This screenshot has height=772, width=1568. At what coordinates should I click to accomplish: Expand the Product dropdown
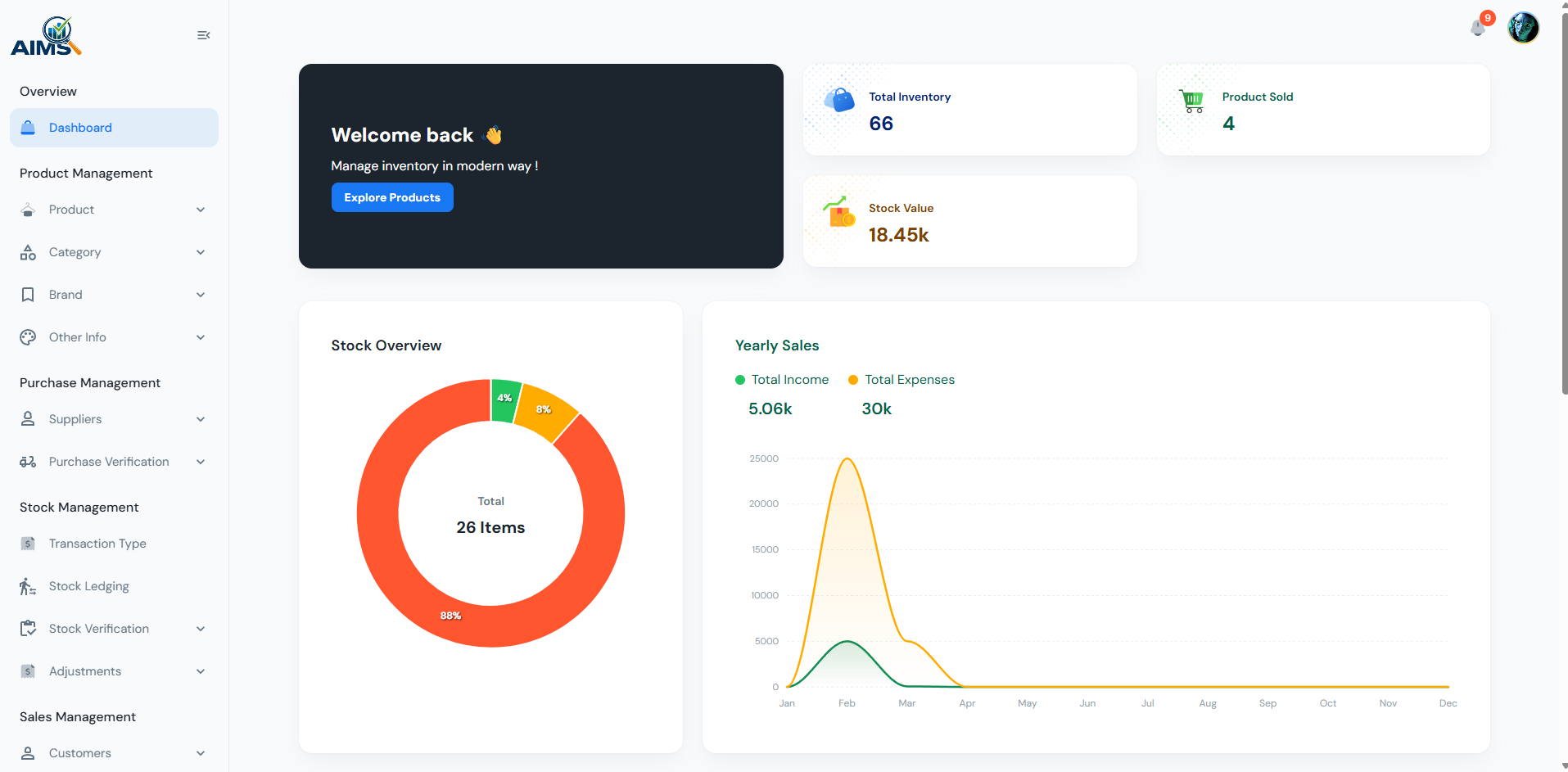pyautogui.click(x=201, y=210)
